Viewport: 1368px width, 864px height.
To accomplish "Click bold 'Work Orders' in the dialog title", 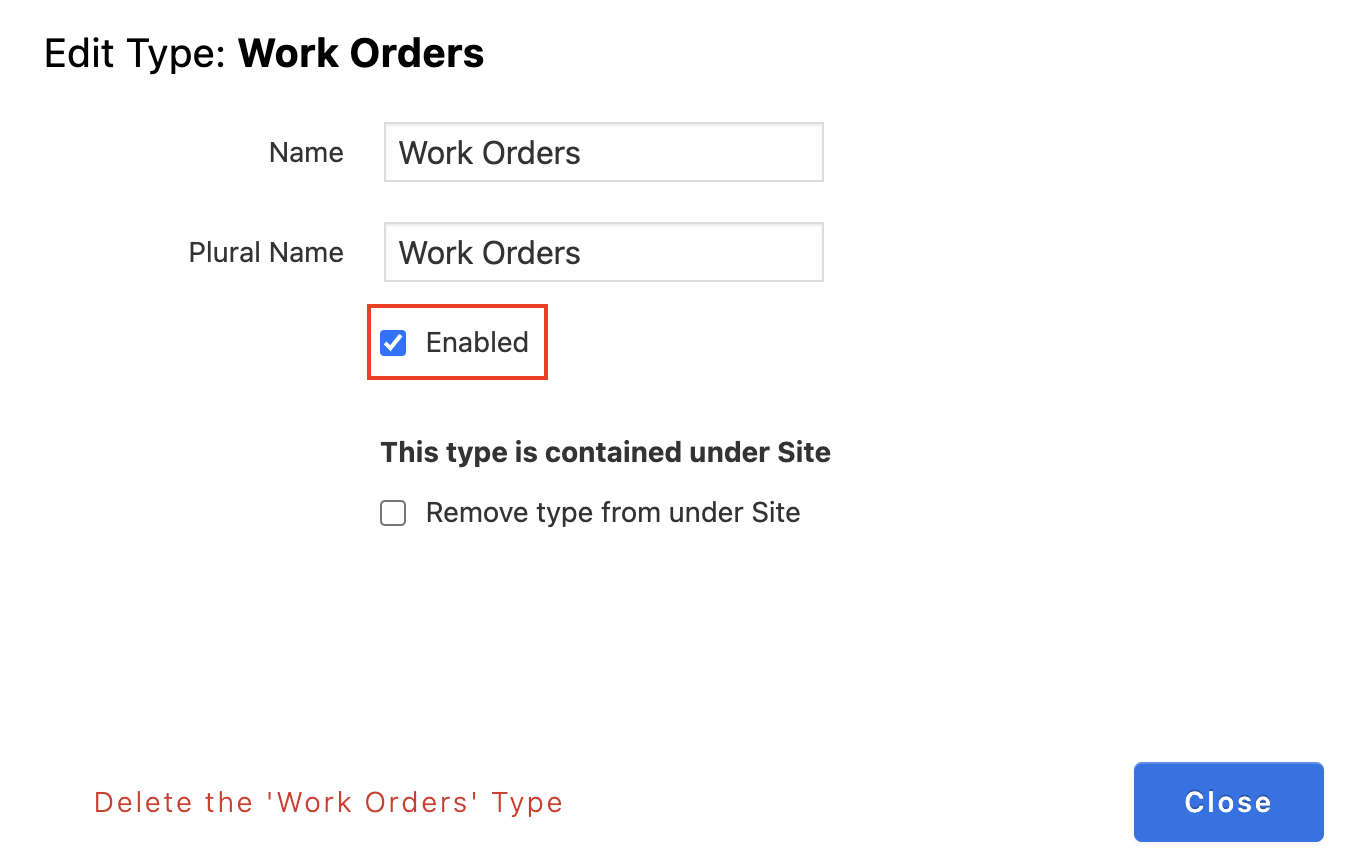I will coord(361,53).
